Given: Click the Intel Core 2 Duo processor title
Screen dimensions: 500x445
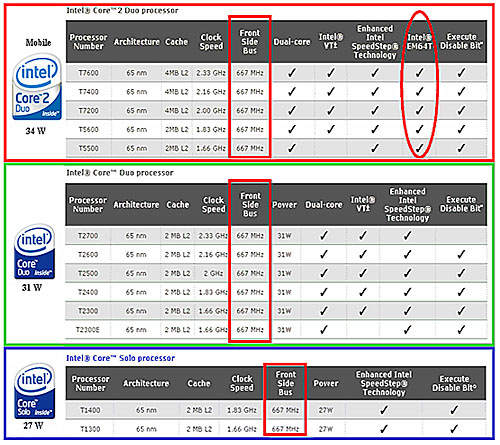Looking at the screenshot, I should 122,11.
